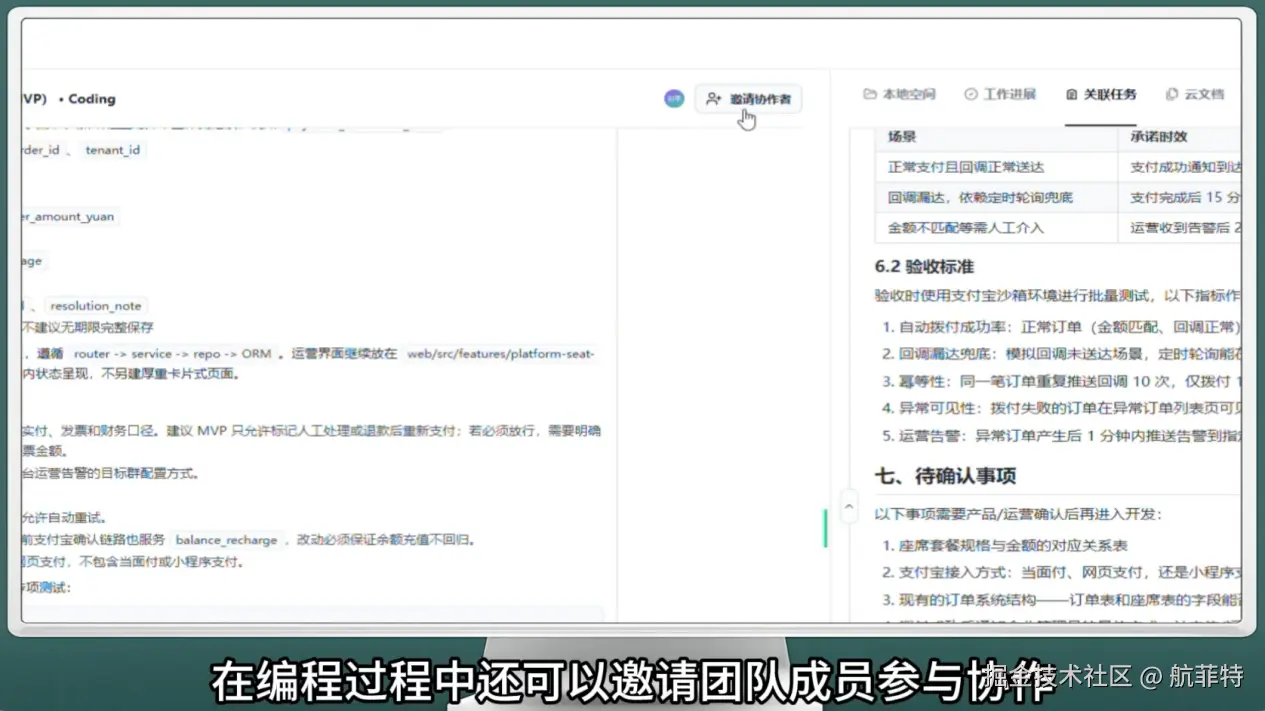Click the 七、待确认事项 heading

pyautogui.click(x=945, y=476)
